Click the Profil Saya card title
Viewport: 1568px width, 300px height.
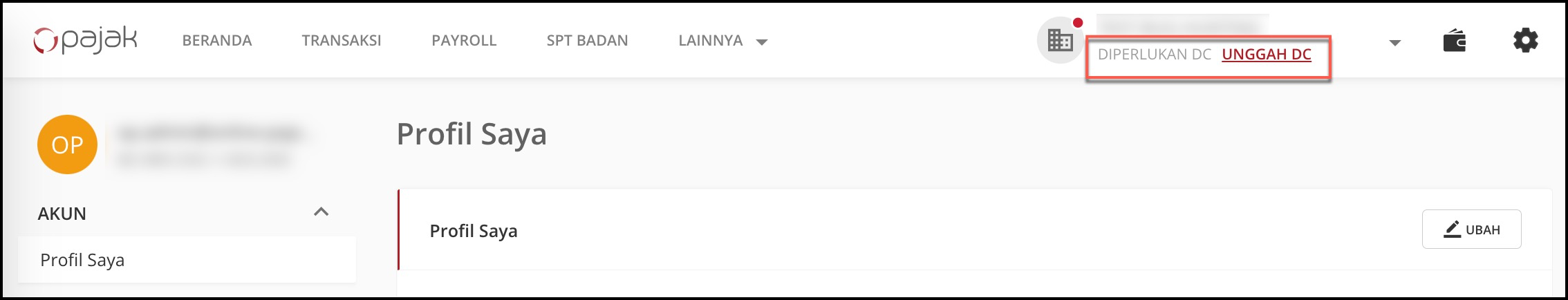(x=474, y=231)
